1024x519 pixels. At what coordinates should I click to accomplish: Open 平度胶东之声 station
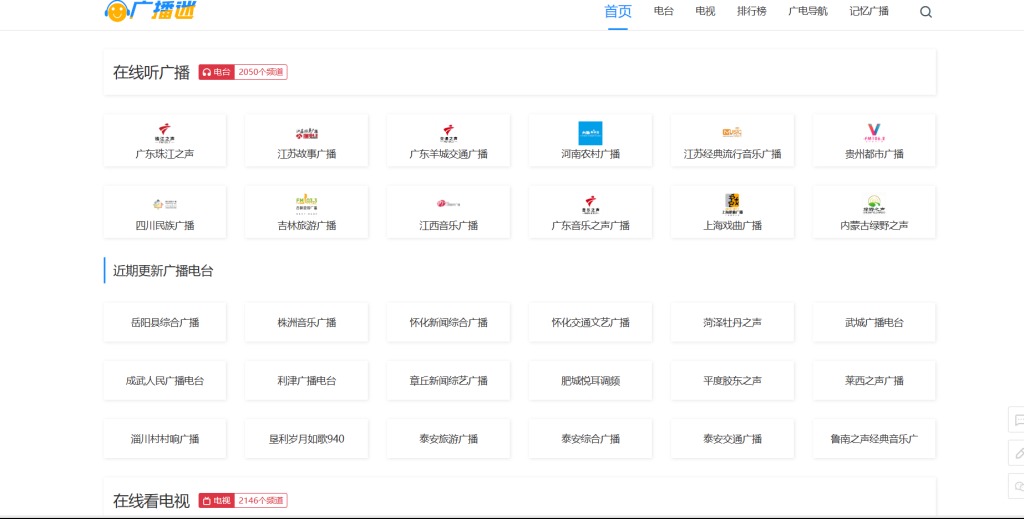[732, 380]
